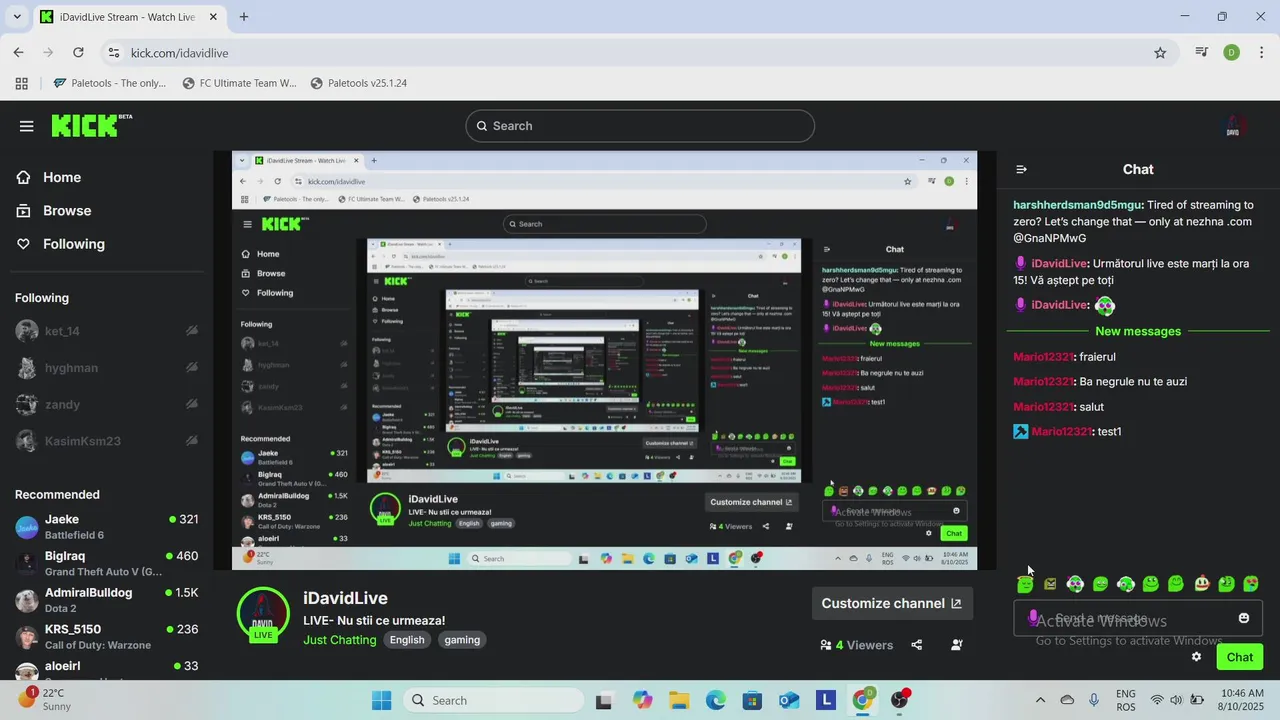
Task: Open 'Paletools v25.1.24' bookmark
Action: click(359, 83)
